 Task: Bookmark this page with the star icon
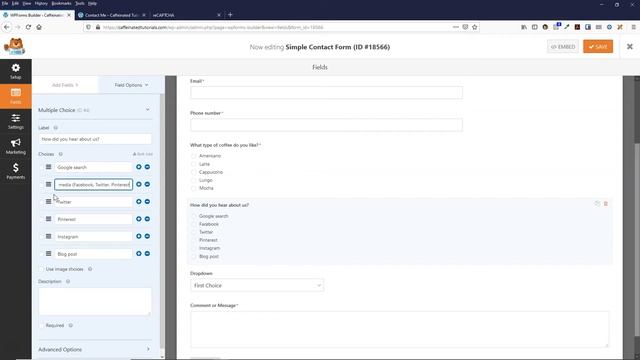coord(474,27)
